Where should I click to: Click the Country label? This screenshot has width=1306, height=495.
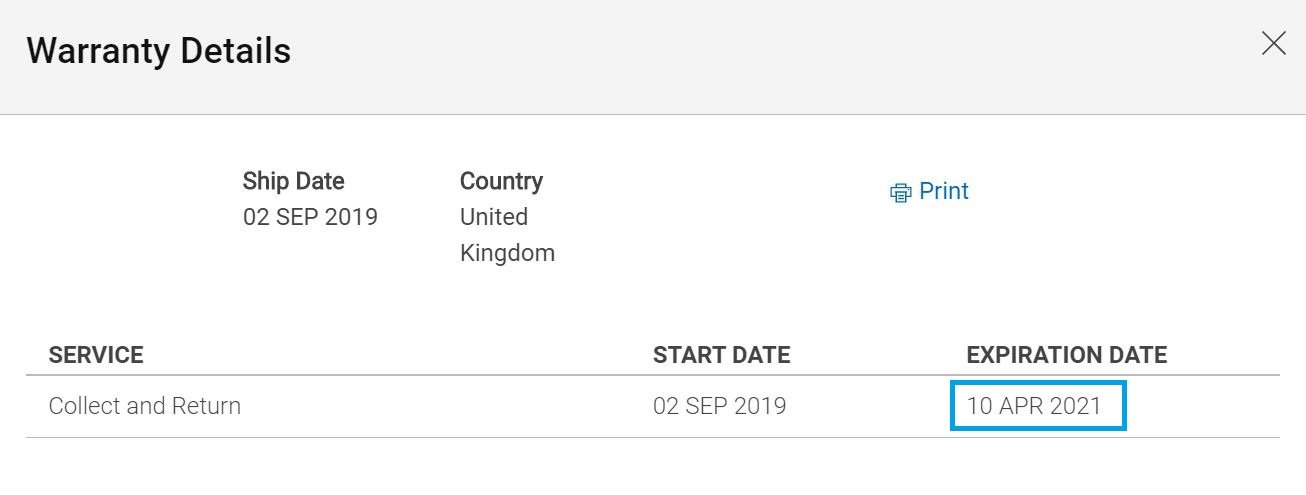click(x=501, y=181)
